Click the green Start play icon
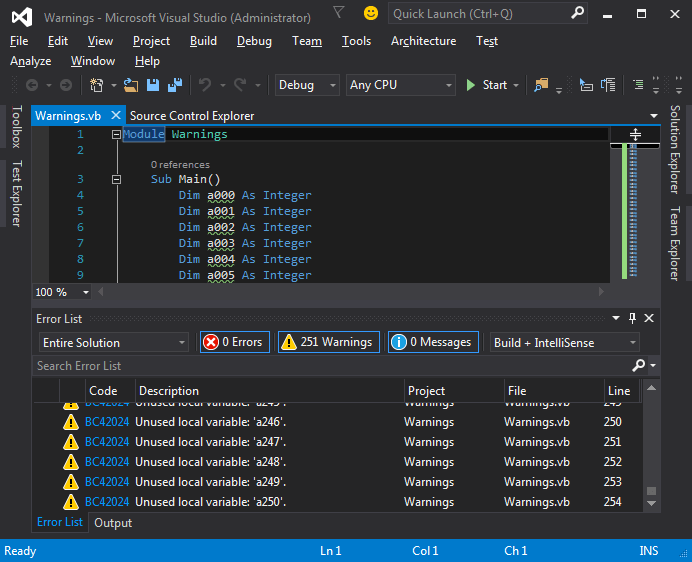 [x=470, y=85]
